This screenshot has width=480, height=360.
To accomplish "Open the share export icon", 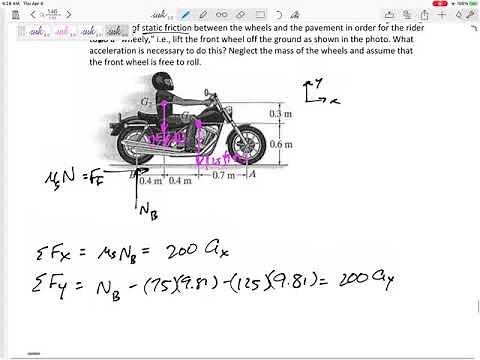I will pyautogui.click(x=424, y=15).
